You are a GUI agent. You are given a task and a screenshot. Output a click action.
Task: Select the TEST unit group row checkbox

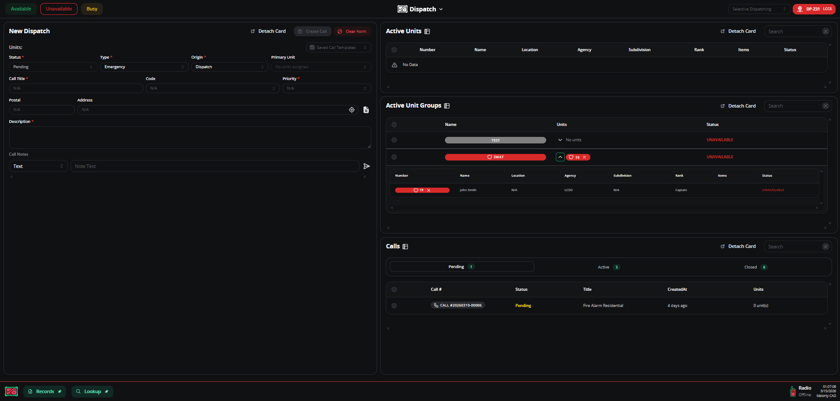(x=394, y=140)
